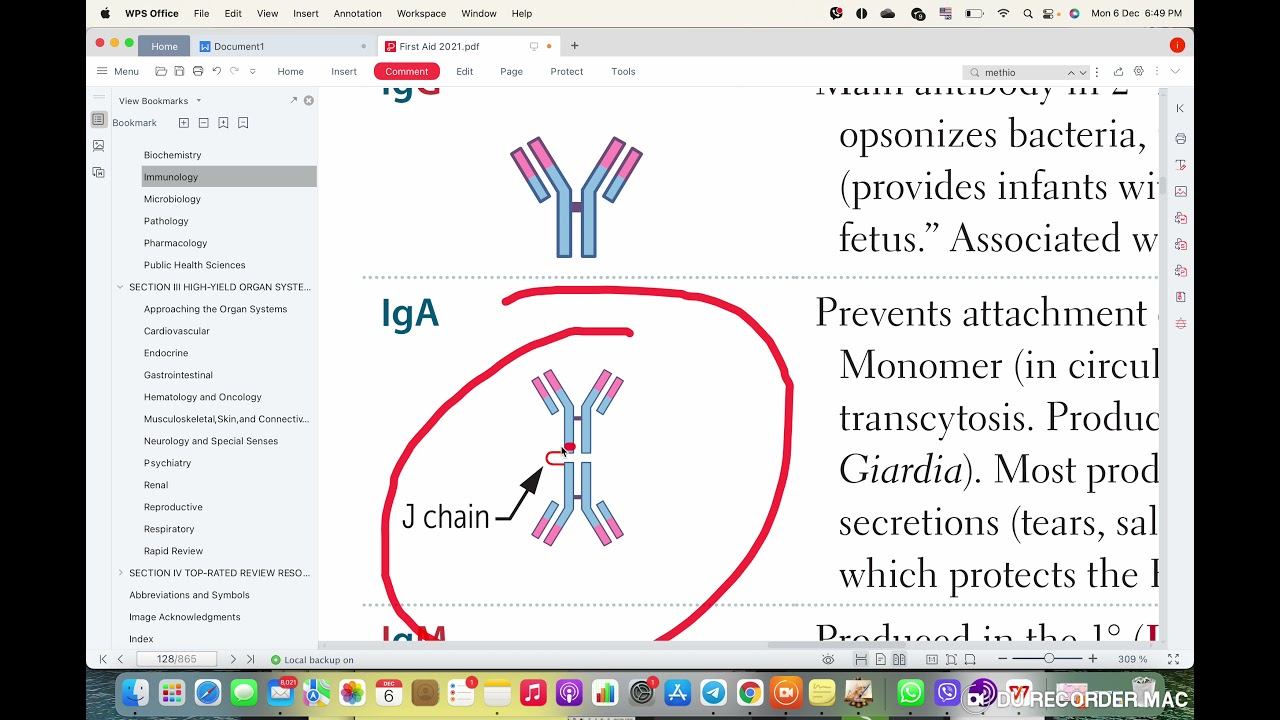Click the expand all bookmarks icon
The image size is (1280, 720).
[184, 123]
